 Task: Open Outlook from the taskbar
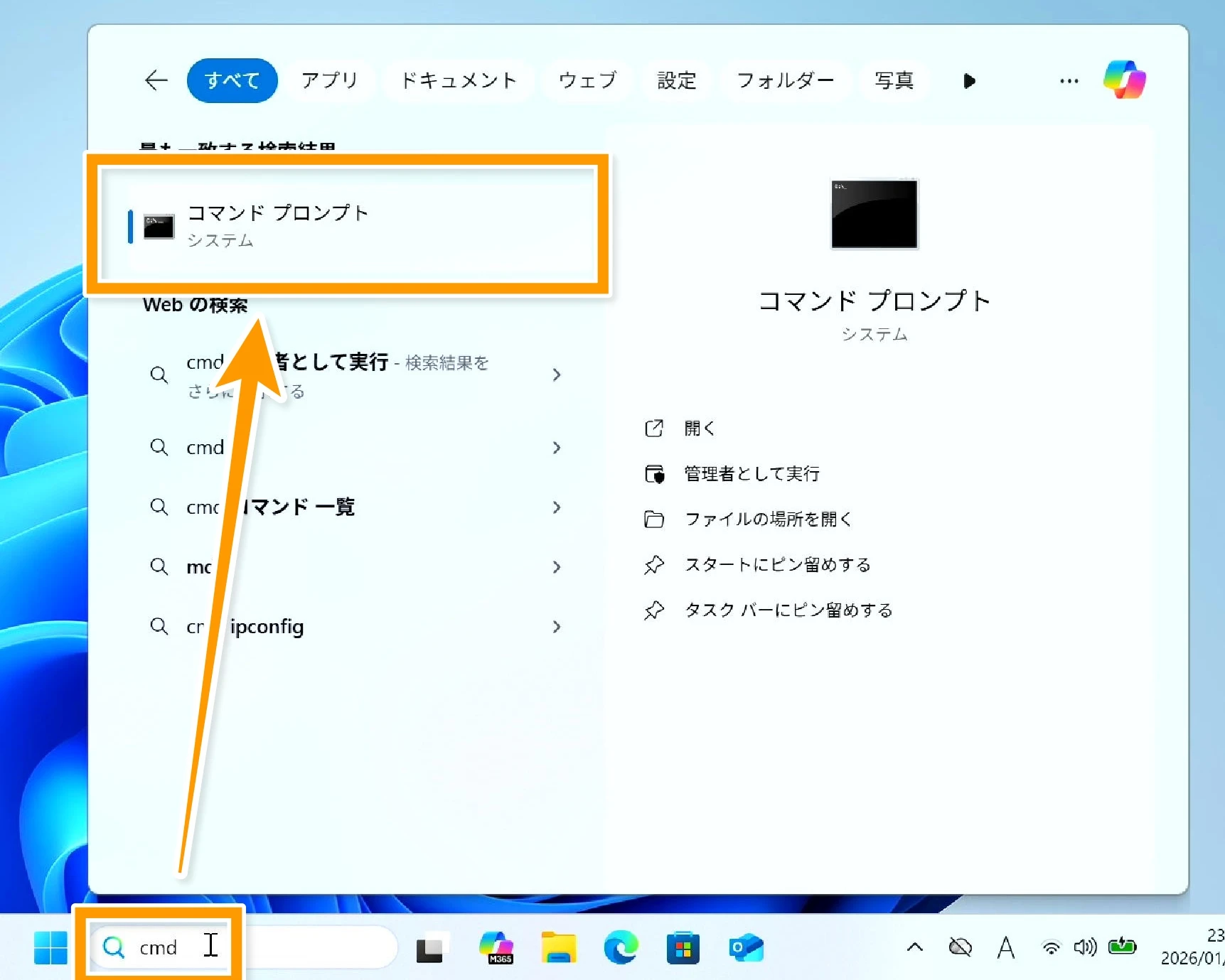(746, 947)
